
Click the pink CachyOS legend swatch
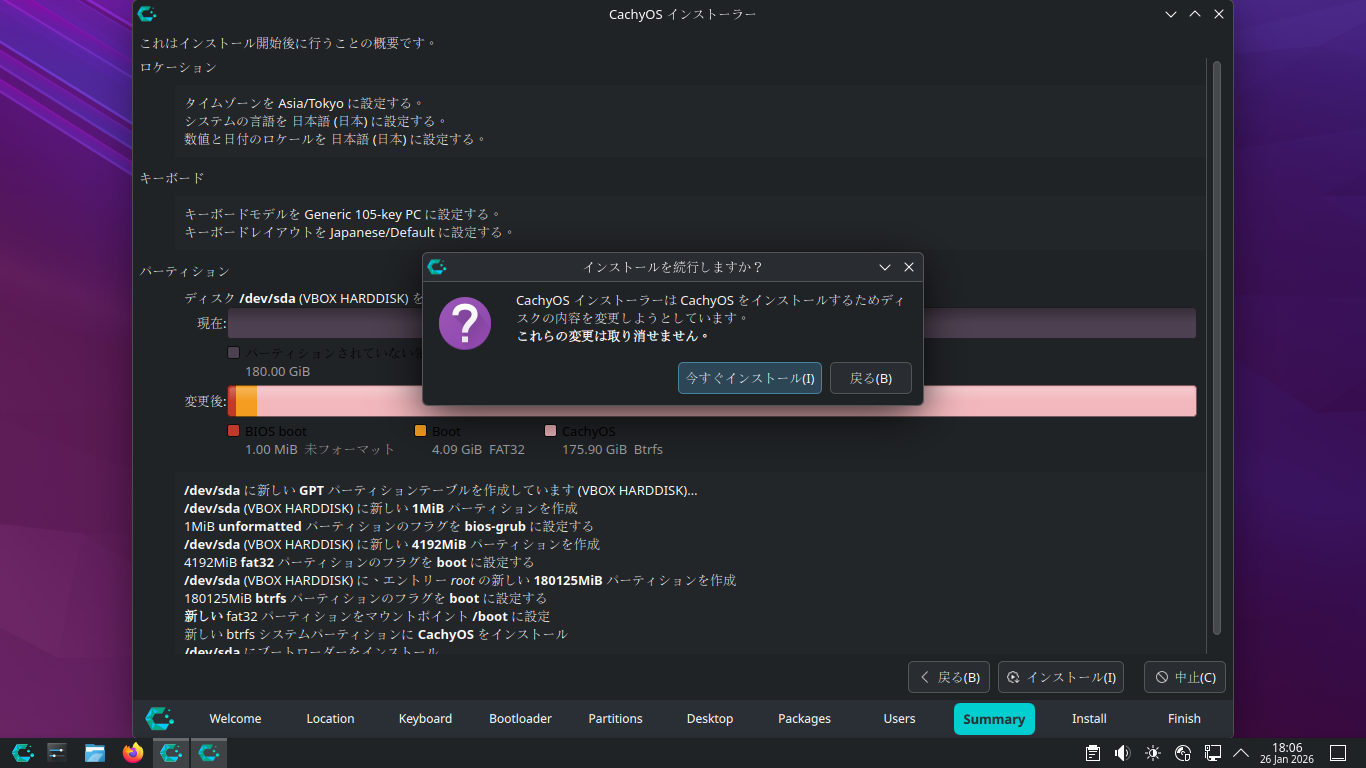[550, 431]
